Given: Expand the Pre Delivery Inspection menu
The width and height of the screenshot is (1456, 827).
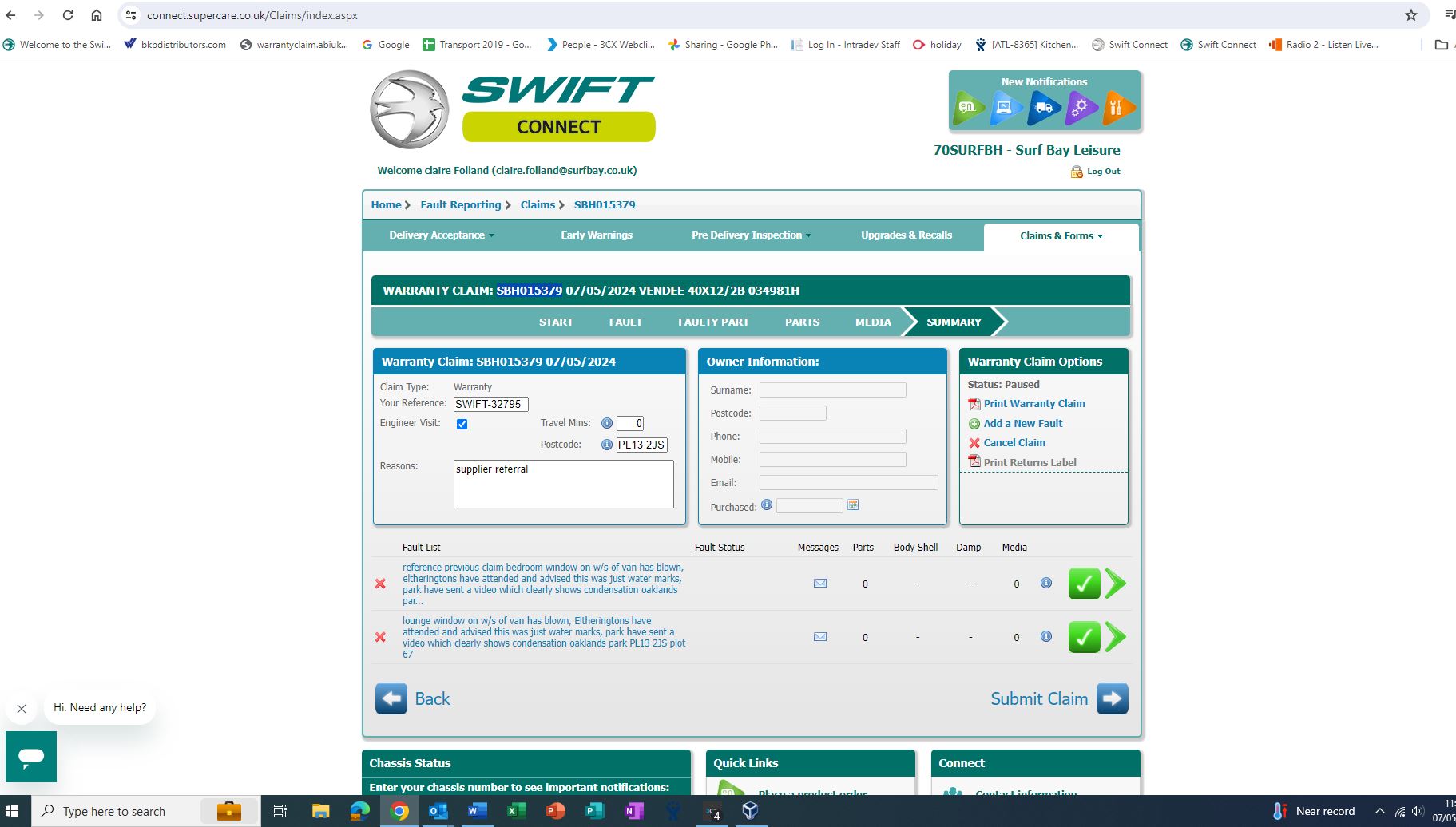Looking at the screenshot, I should [752, 235].
